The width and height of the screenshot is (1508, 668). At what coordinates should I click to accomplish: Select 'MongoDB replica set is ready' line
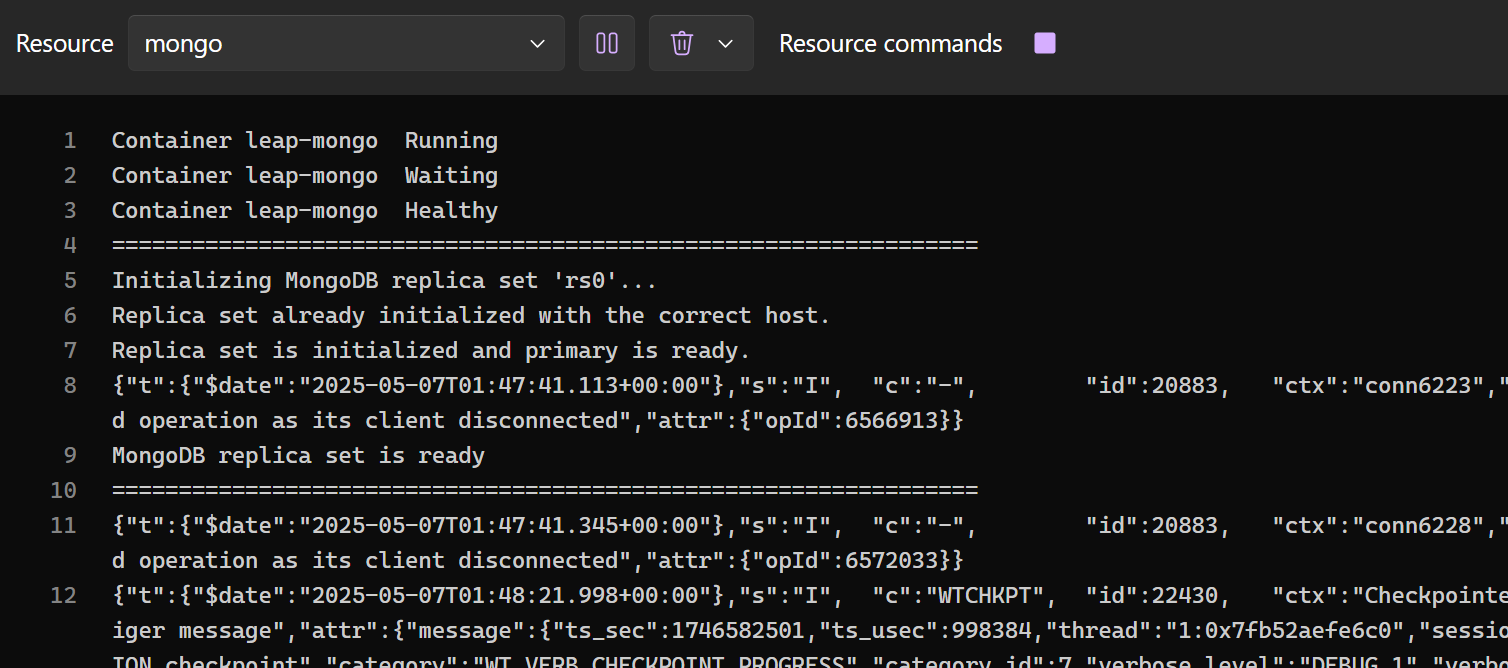[298, 455]
